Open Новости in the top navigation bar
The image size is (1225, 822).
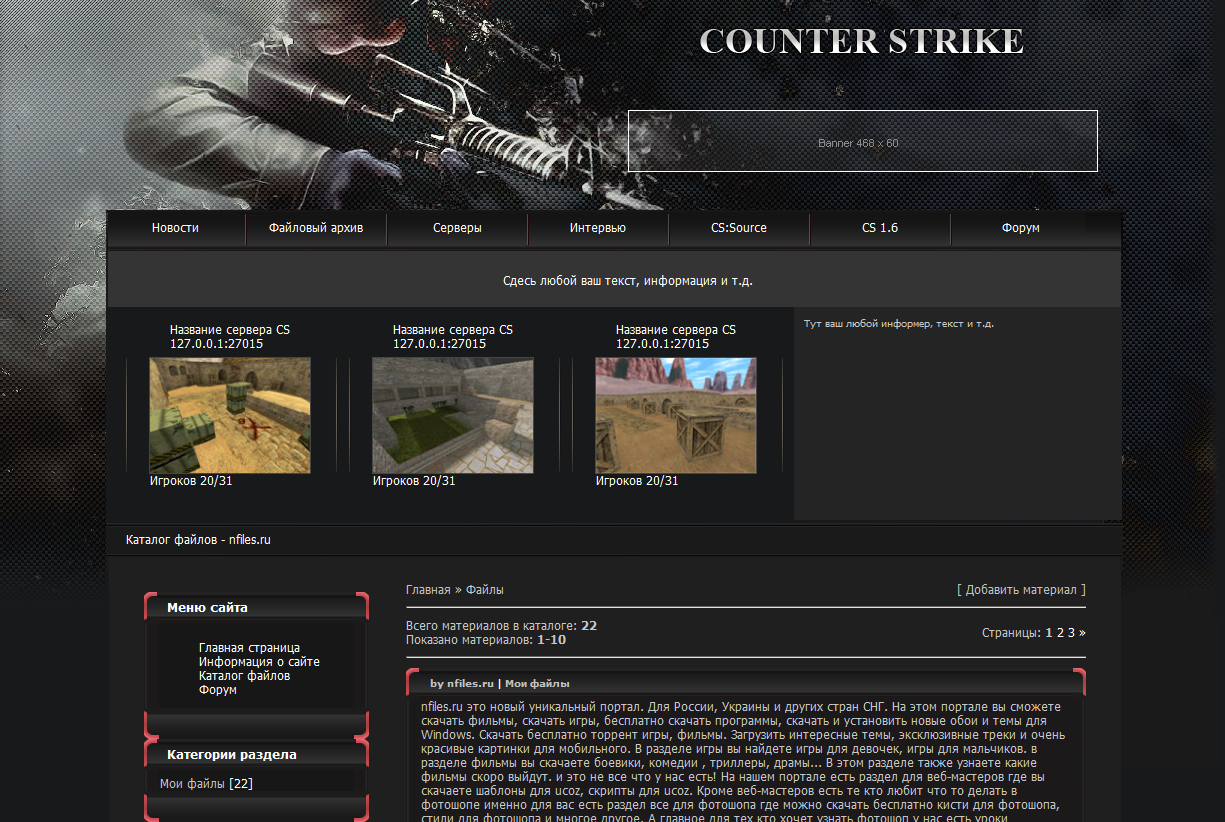pos(175,228)
